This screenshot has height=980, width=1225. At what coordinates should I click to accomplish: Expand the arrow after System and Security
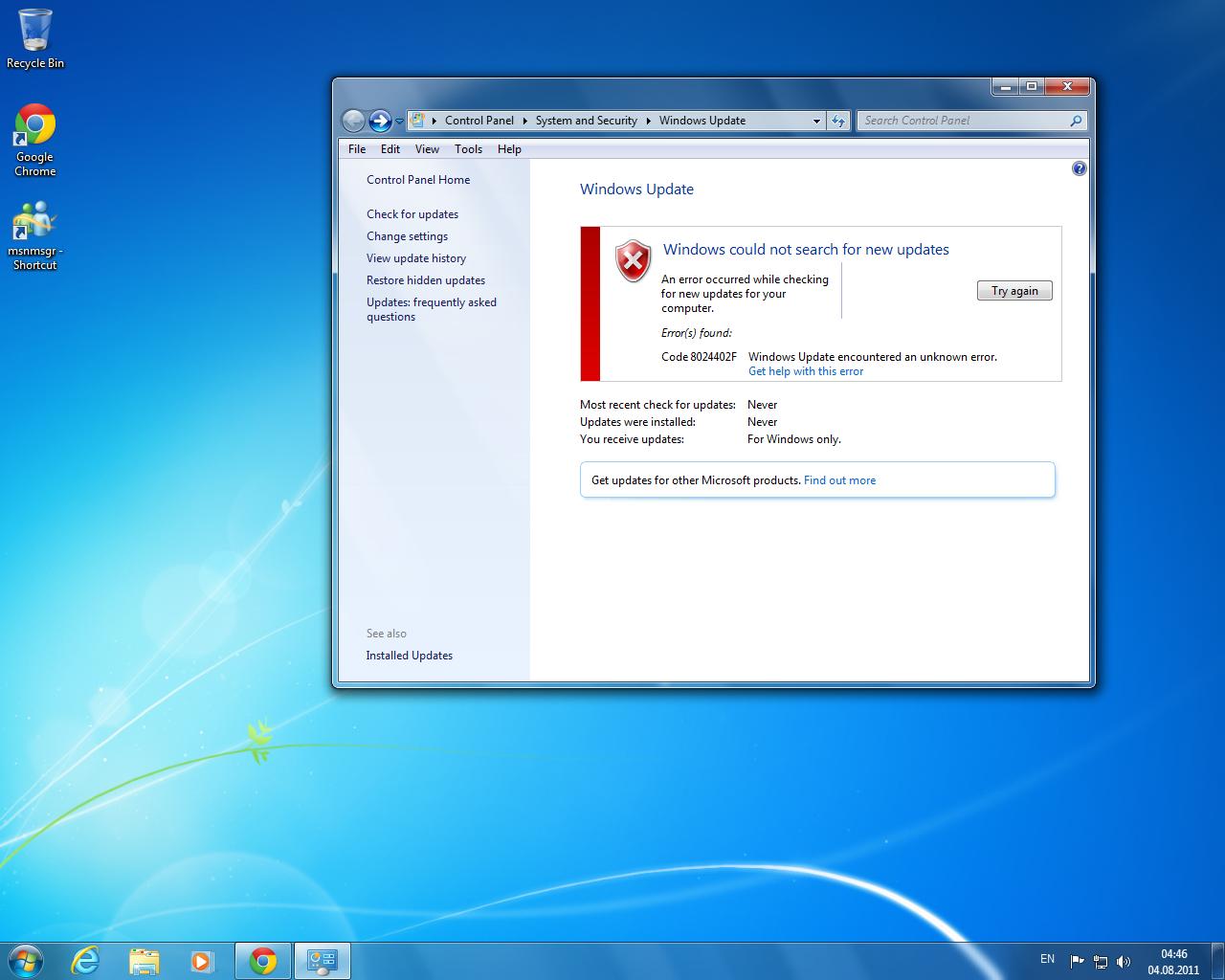[648, 121]
